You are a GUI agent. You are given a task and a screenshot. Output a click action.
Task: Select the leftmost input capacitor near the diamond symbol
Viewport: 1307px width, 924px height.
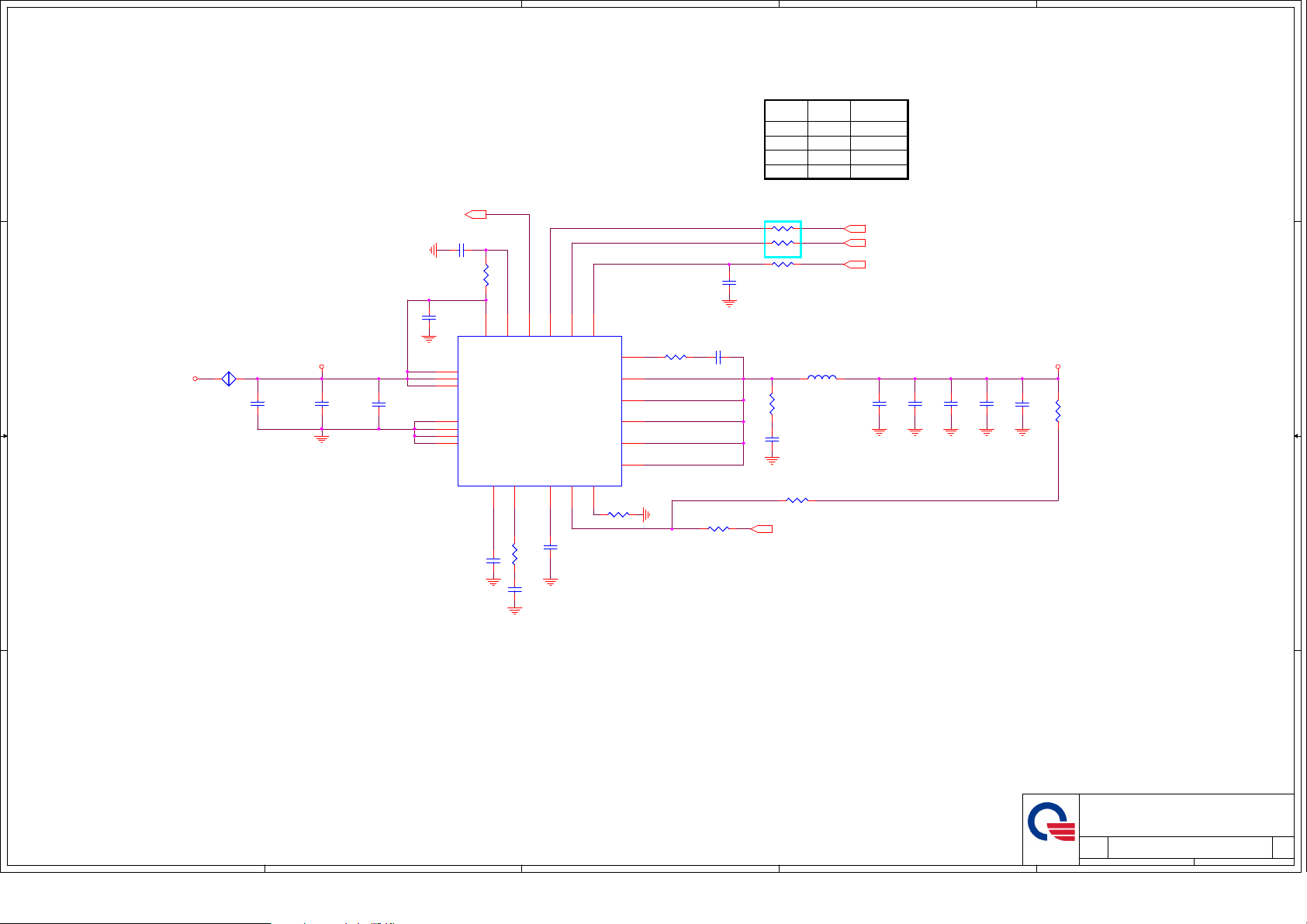258,404
